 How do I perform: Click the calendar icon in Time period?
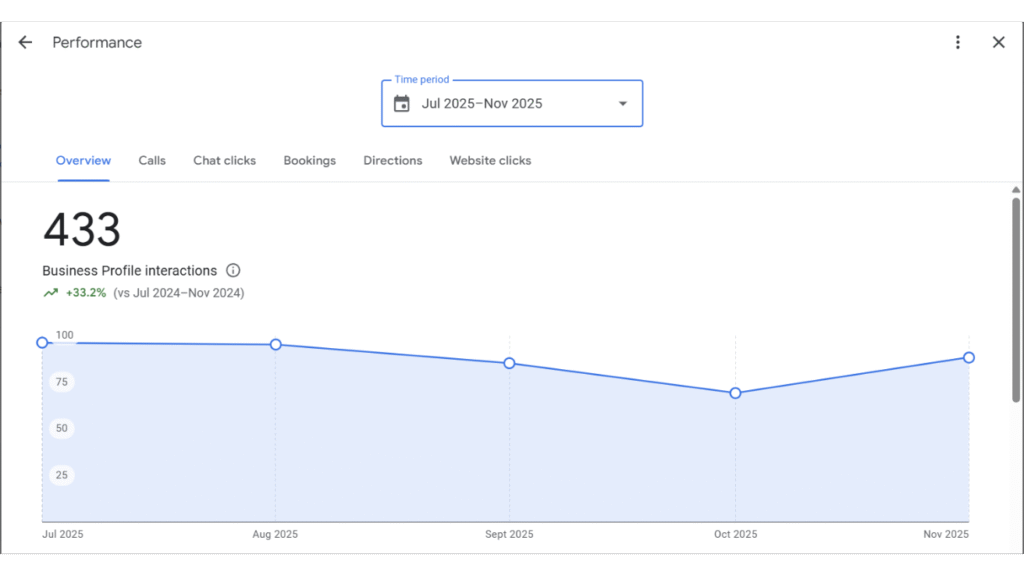point(402,104)
